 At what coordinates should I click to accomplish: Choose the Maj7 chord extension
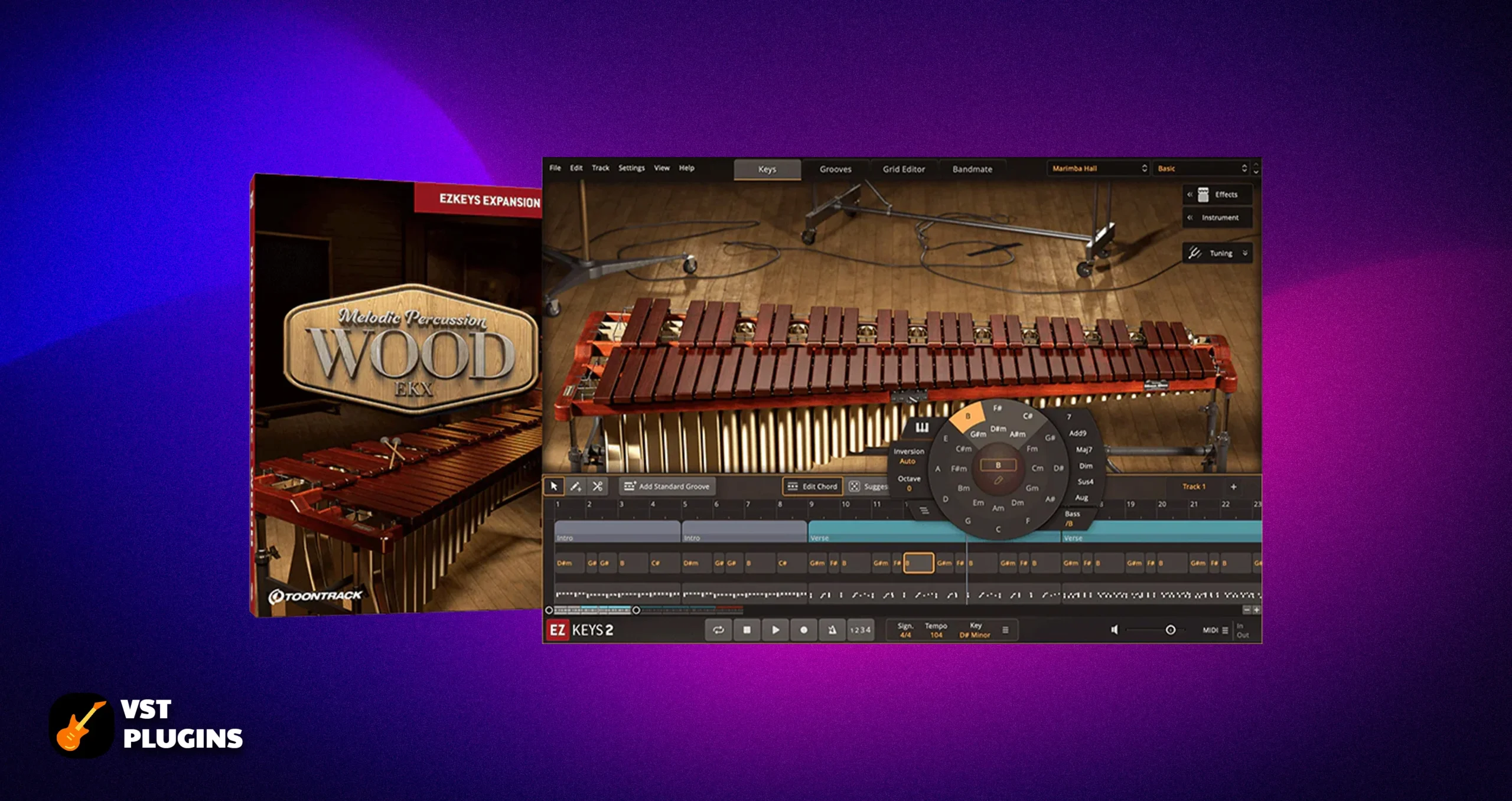coord(1084,449)
